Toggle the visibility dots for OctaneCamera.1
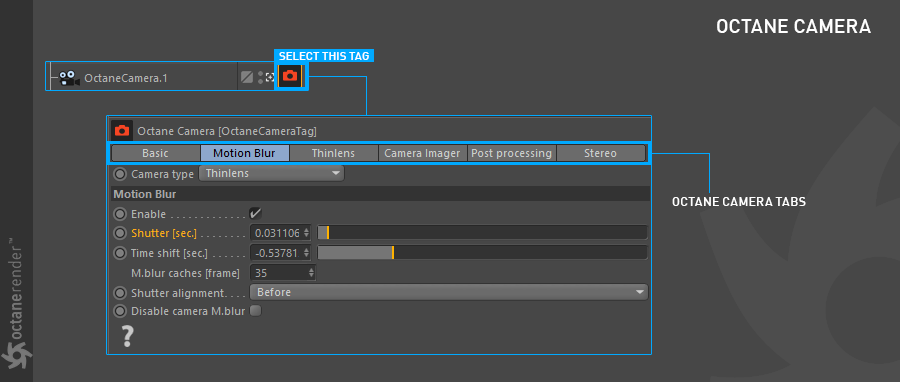 [260, 77]
